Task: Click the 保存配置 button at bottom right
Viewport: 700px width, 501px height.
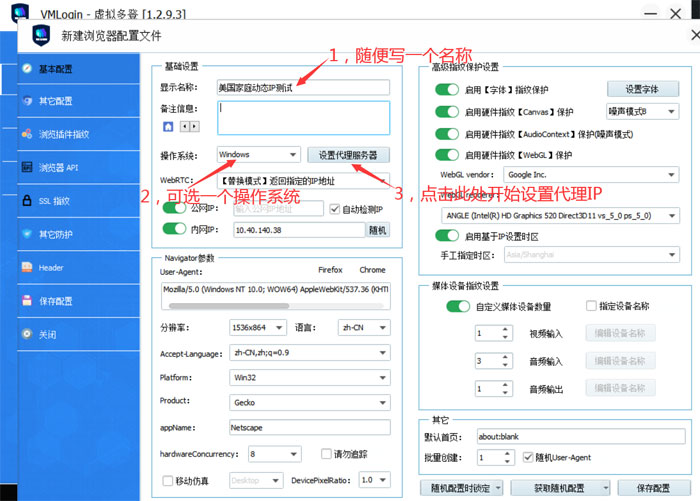Action: pos(654,488)
